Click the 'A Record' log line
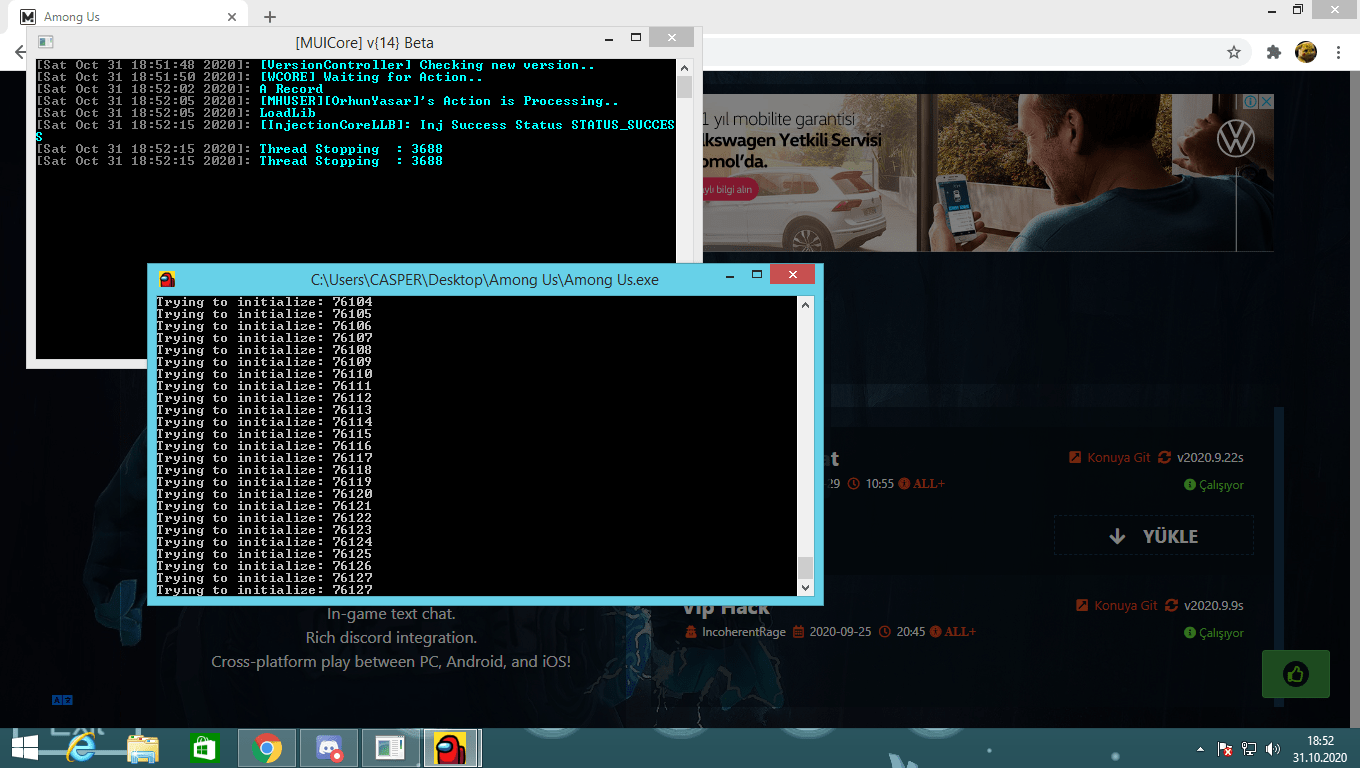 click(180, 89)
